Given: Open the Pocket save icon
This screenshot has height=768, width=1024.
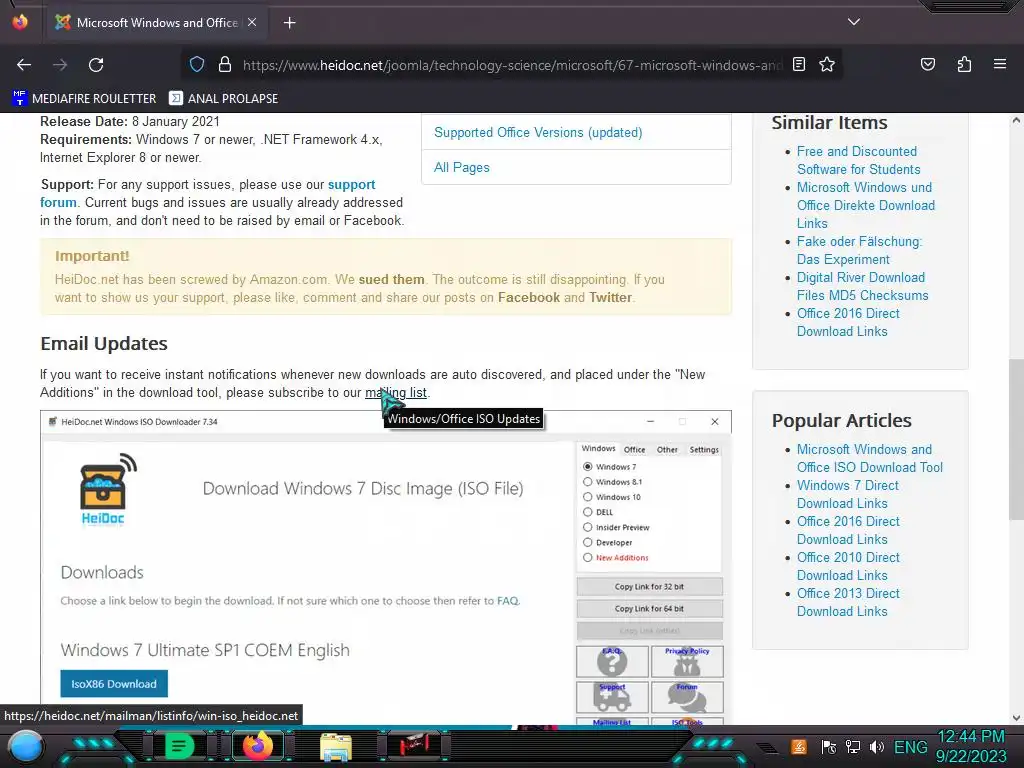Looking at the screenshot, I should (x=927, y=64).
